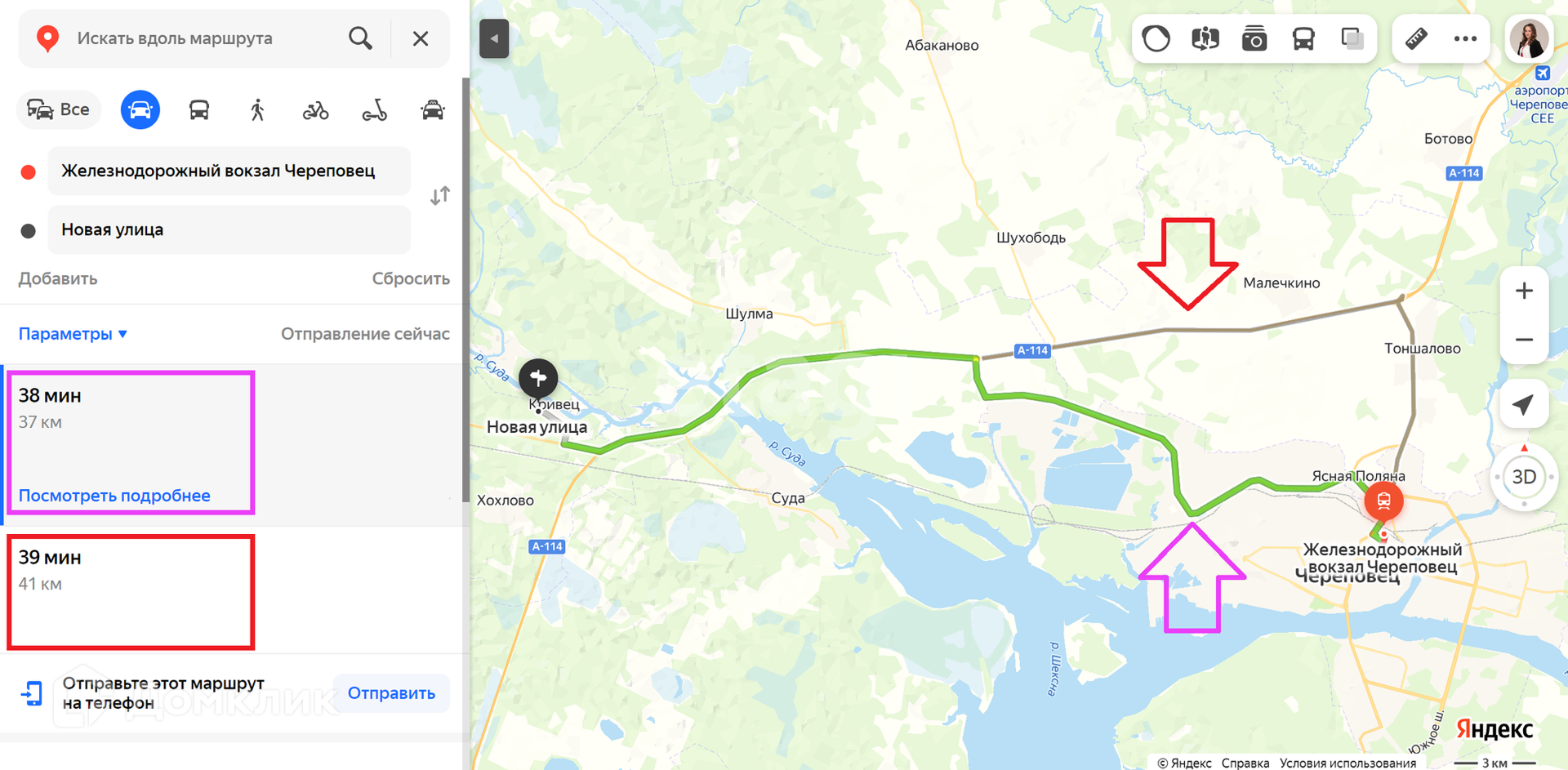Screen dimensions: 1568x770
Task: Toggle moving public transport layer
Action: point(1303,38)
